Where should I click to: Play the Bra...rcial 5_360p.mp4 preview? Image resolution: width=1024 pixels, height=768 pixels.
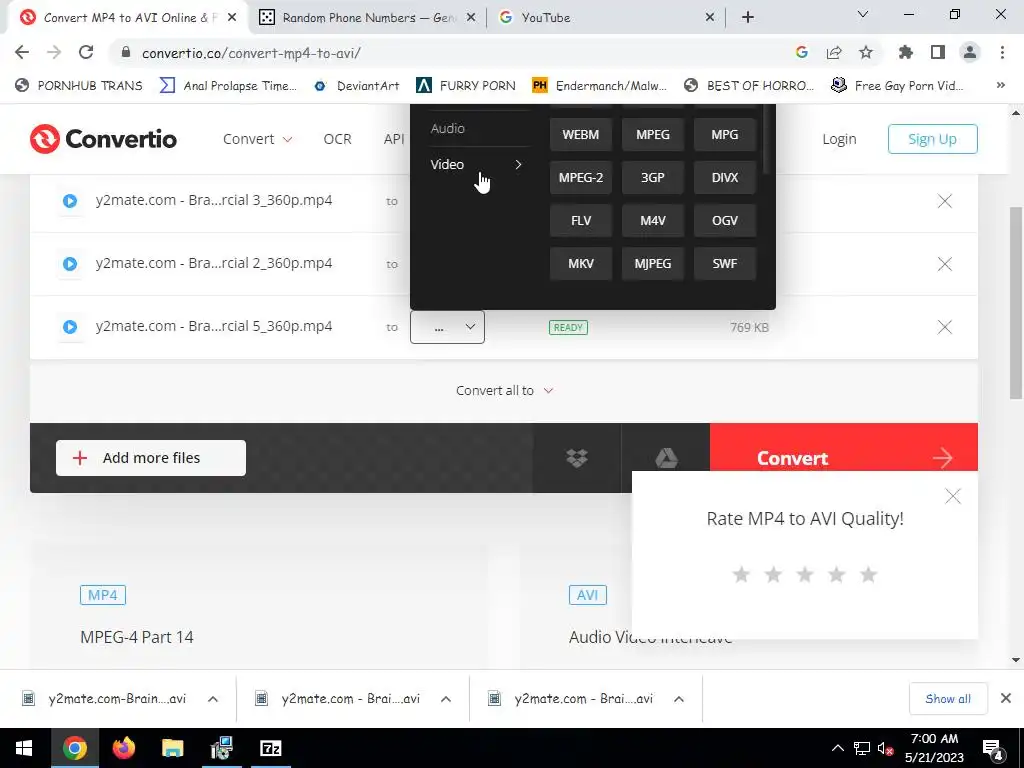click(70, 327)
